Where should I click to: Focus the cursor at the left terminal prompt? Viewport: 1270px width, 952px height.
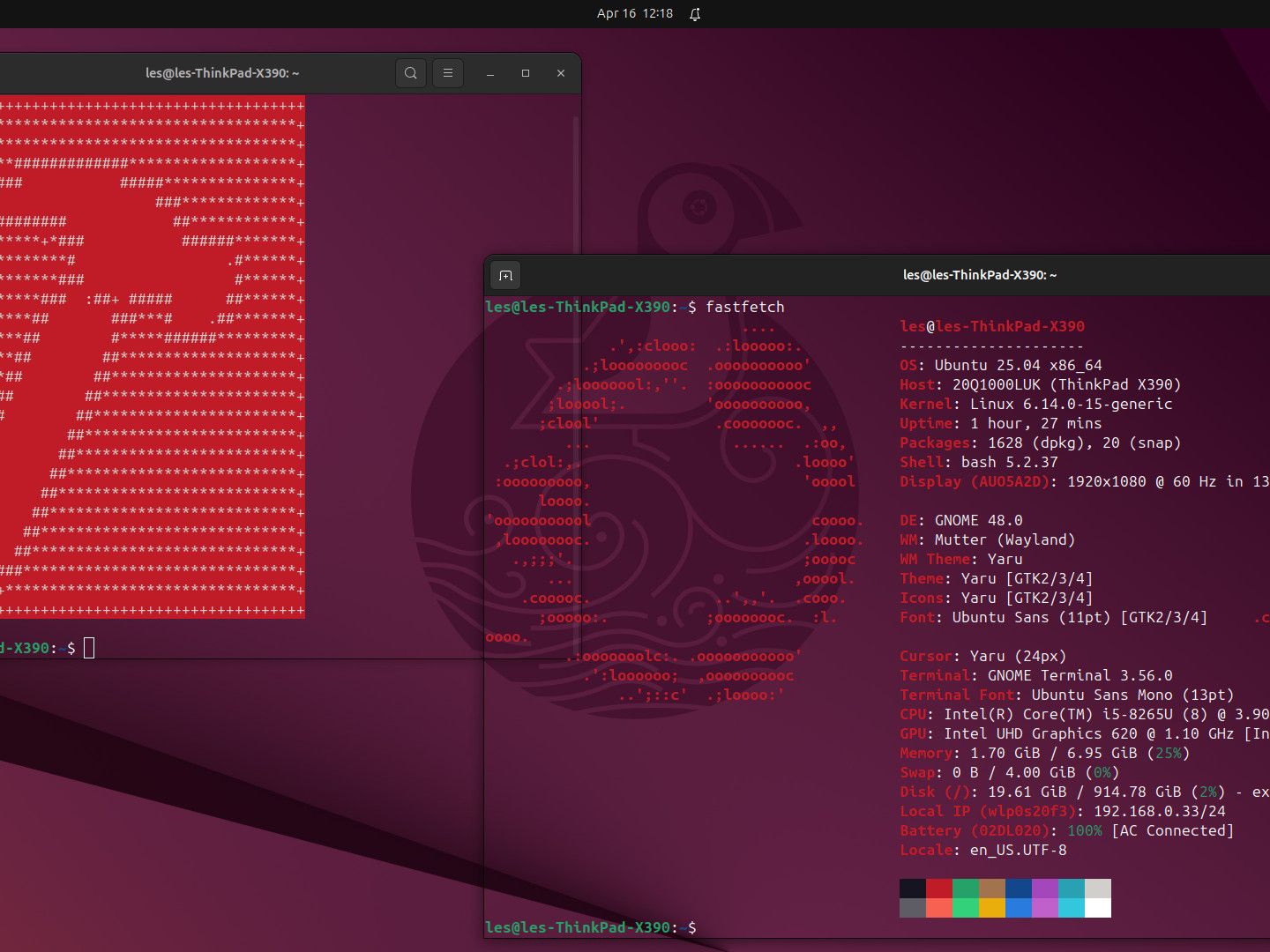(89, 648)
